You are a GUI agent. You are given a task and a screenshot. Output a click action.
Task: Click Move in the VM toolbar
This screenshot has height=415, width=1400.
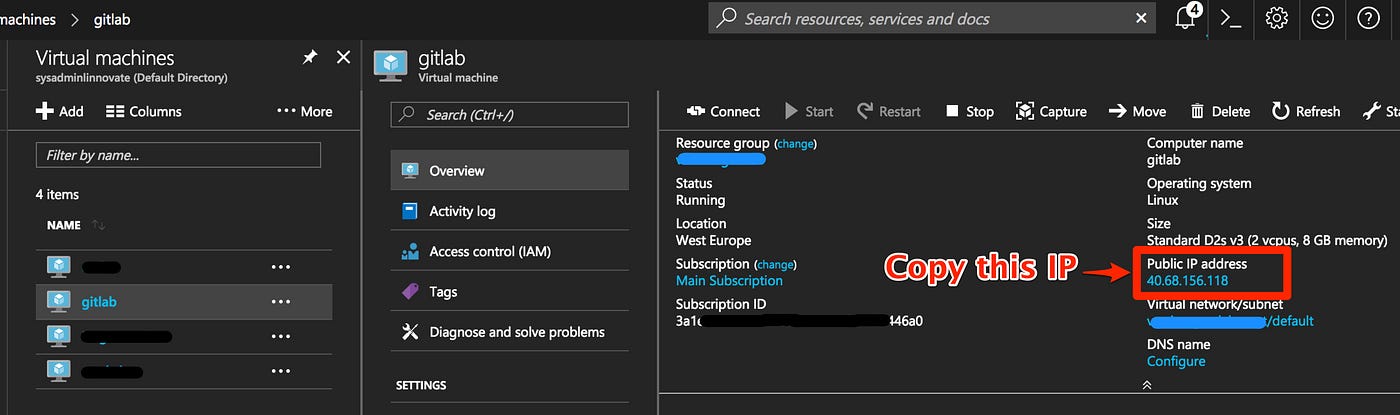click(x=1137, y=111)
